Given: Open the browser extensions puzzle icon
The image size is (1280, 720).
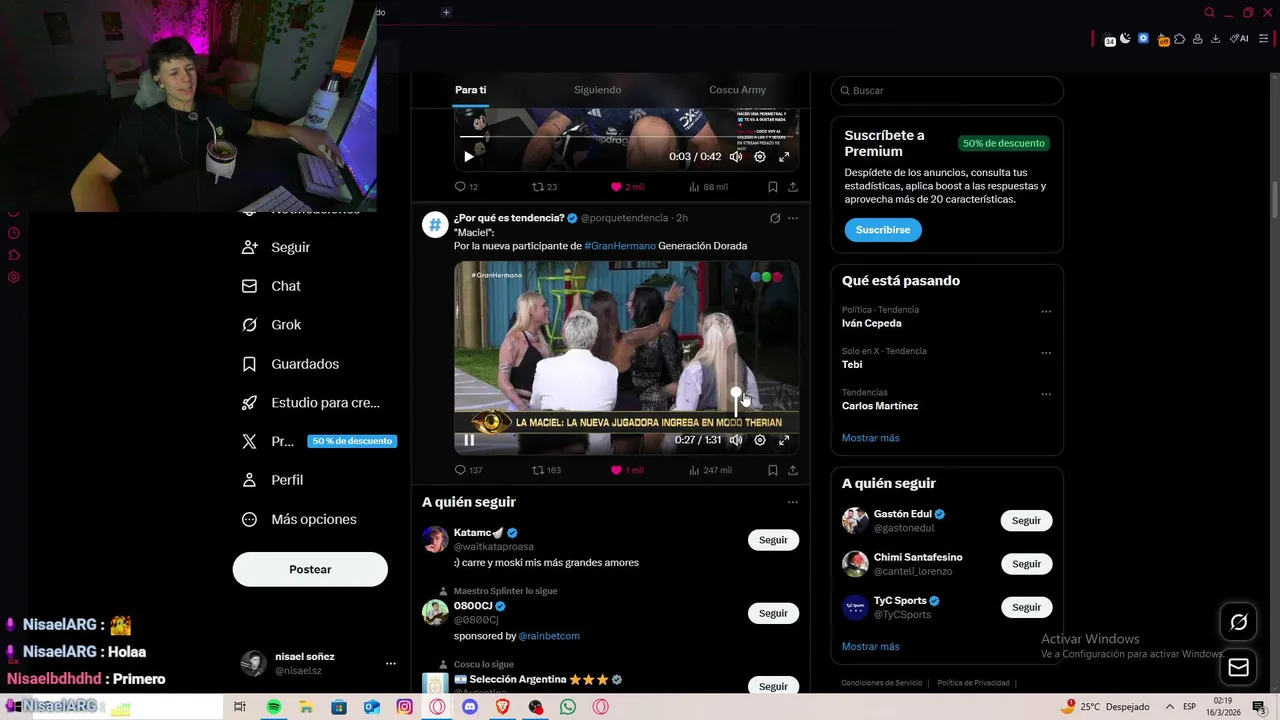Looking at the screenshot, I should click(x=1180, y=39).
